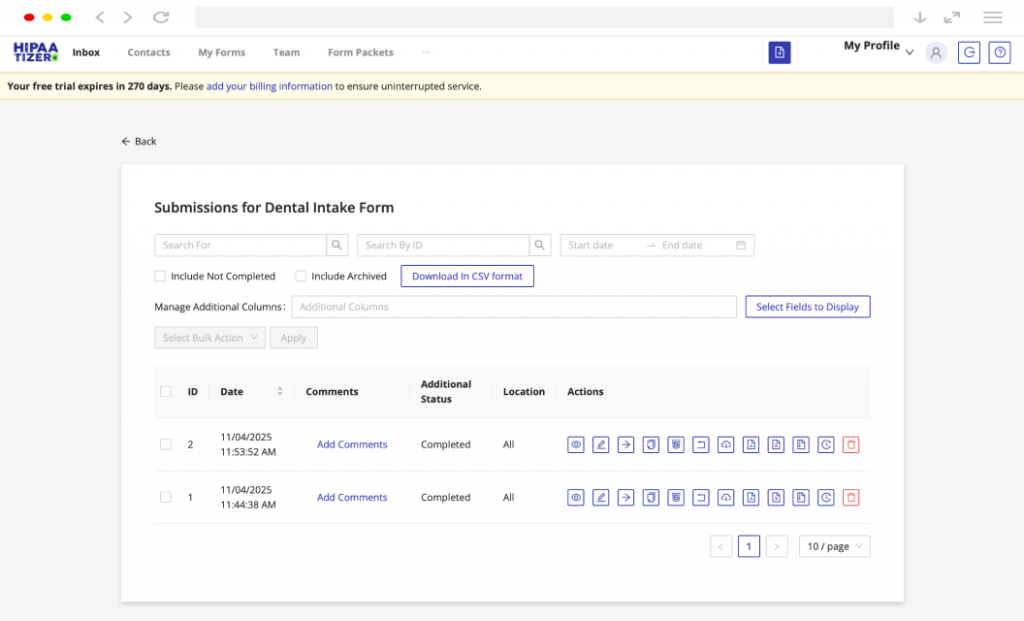Forward submission 2 using arrow icon
The image size is (1024, 621).
(625, 444)
